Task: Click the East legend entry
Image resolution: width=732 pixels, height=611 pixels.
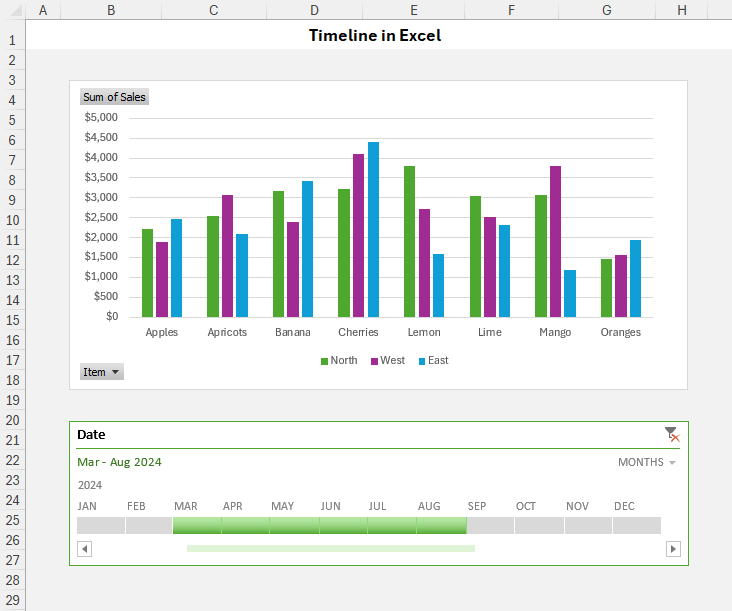Action: point(434,360)
